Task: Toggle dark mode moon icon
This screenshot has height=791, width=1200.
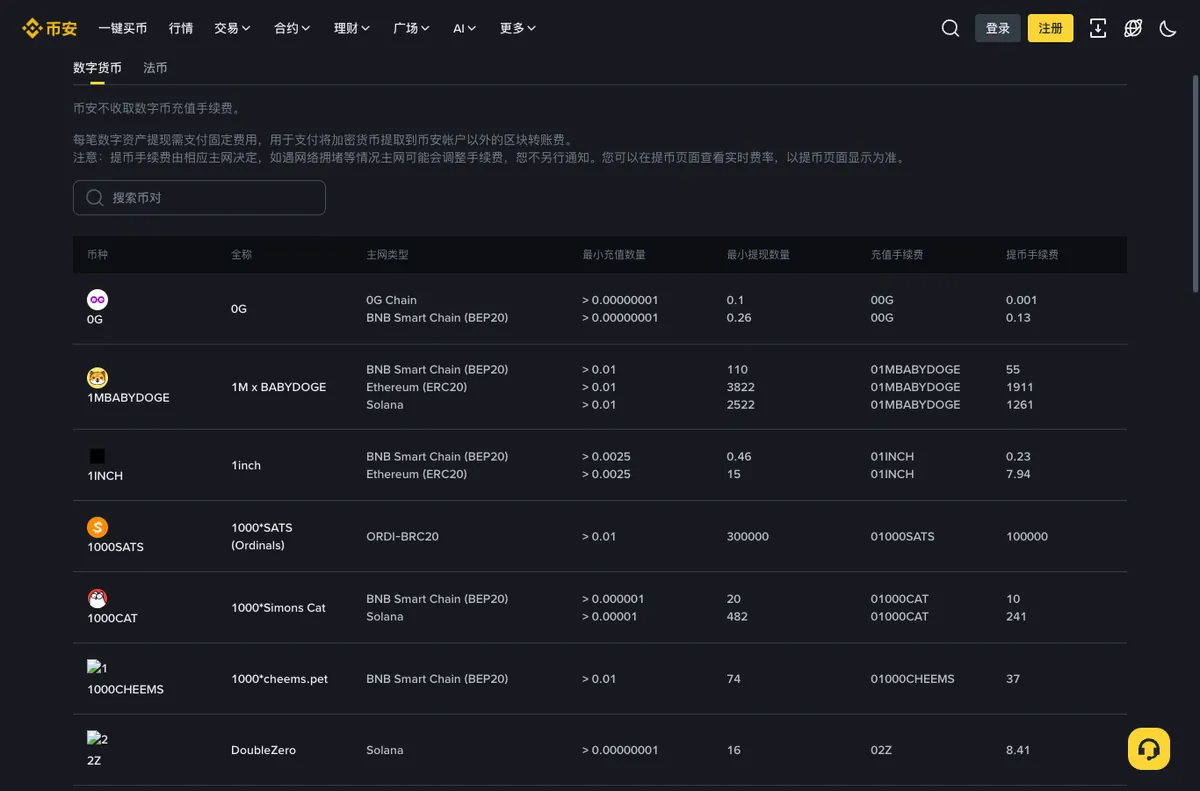Action: coord(1168,28)
